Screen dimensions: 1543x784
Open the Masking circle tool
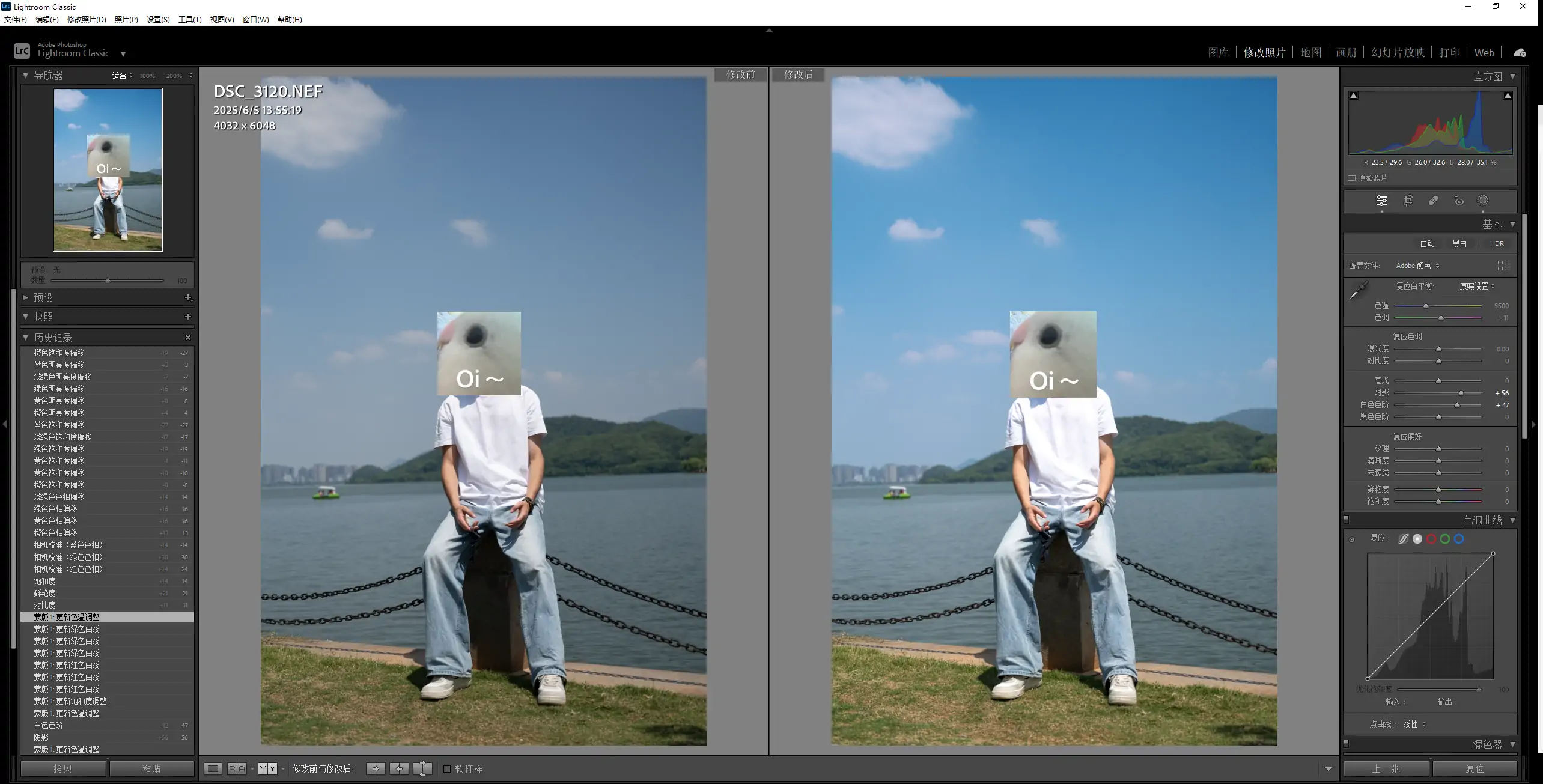1483,201
